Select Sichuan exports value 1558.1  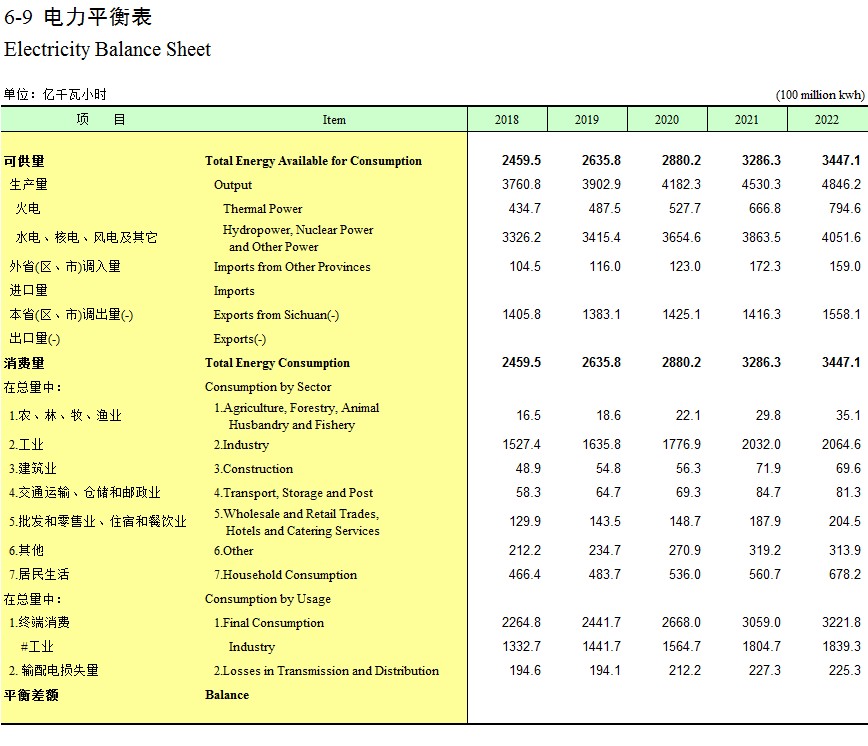(841, 314)
